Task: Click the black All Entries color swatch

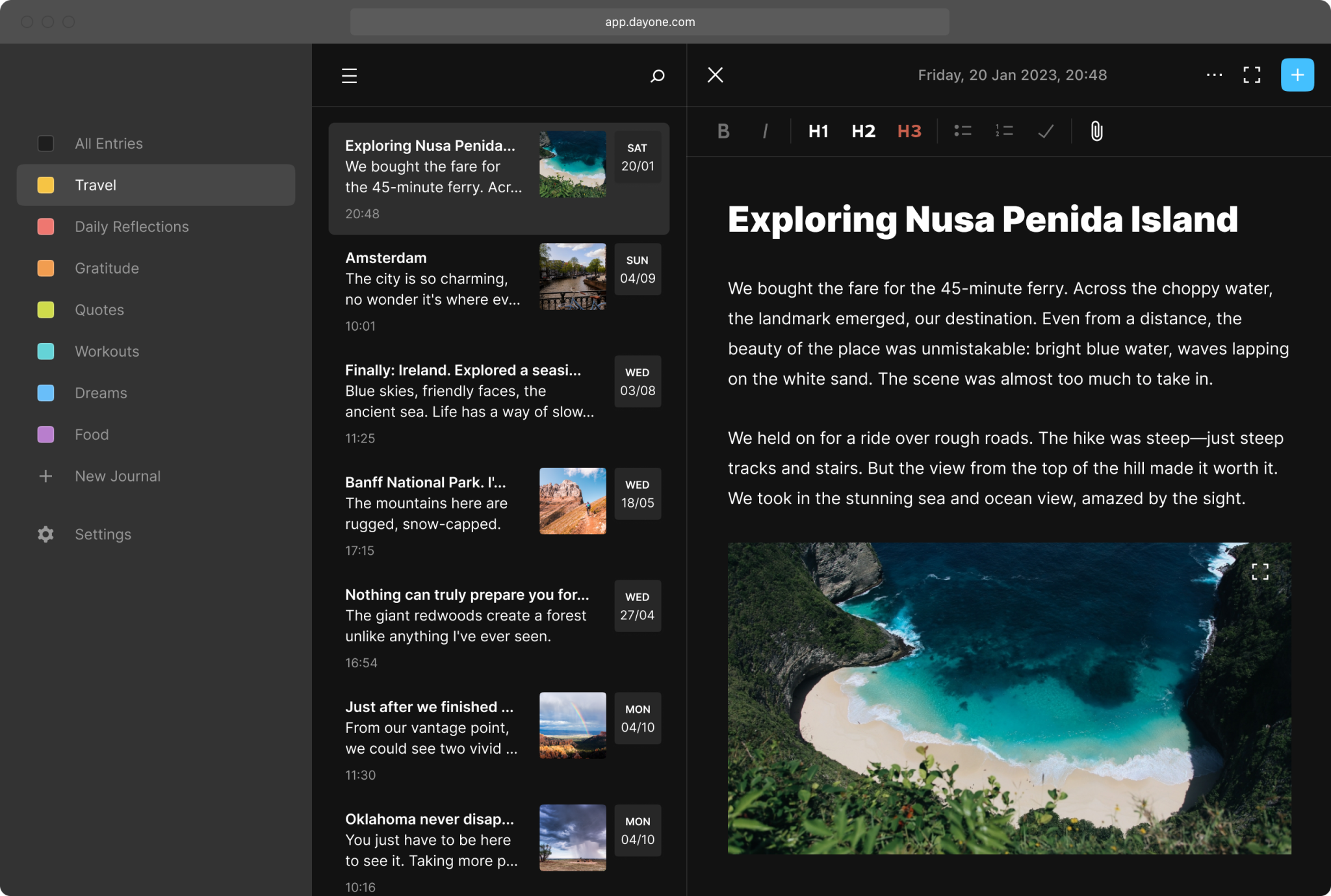Action: pyautogui.click(x=45, y=144)
